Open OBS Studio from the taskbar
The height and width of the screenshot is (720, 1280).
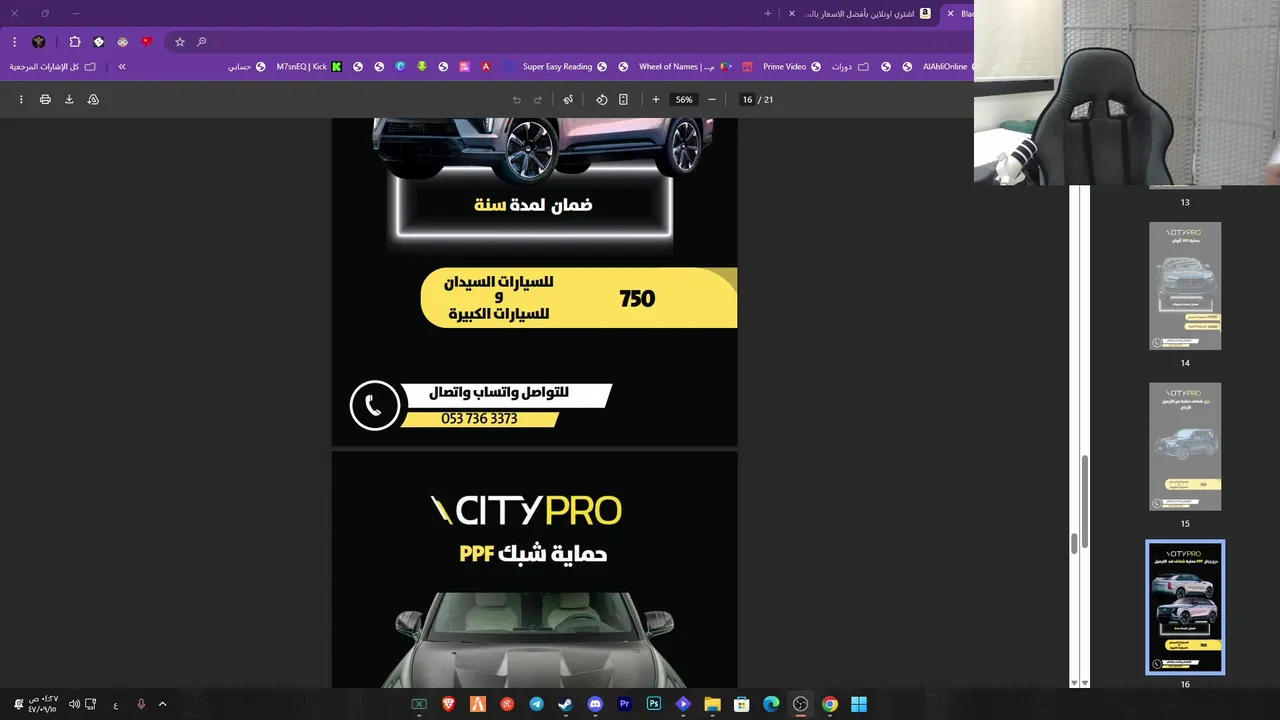point(800,704)
